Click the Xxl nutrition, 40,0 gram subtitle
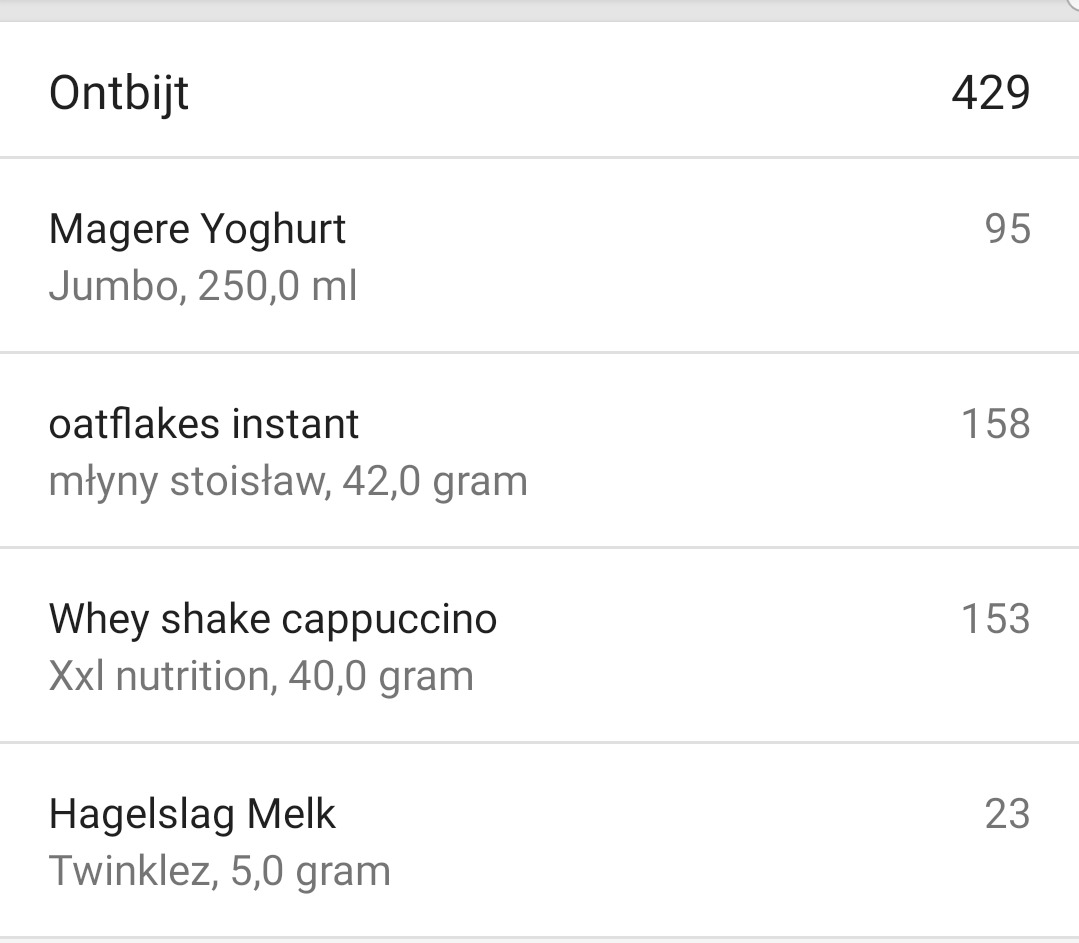The height and width of the screenshot is (943, 1079). point(261,675)
